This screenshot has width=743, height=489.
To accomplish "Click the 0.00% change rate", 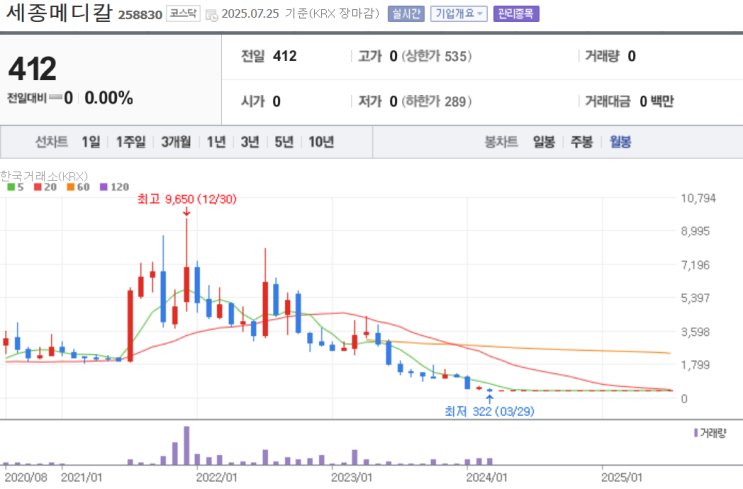I will [109, 98].
